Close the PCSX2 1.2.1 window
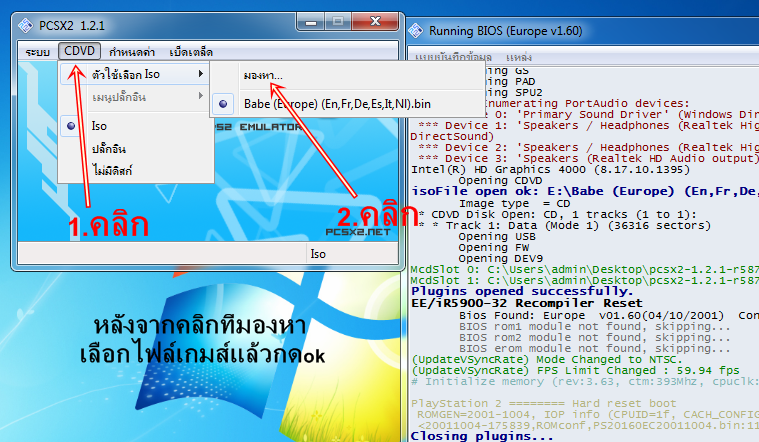This screenshot has width=759, height=442. 375,21
